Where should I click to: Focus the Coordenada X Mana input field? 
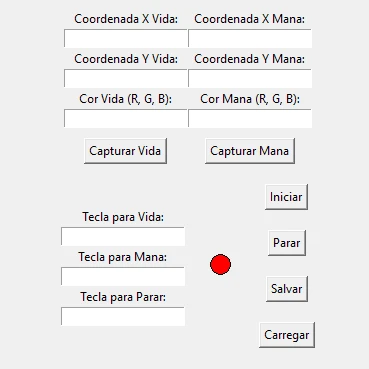point(250,38)
